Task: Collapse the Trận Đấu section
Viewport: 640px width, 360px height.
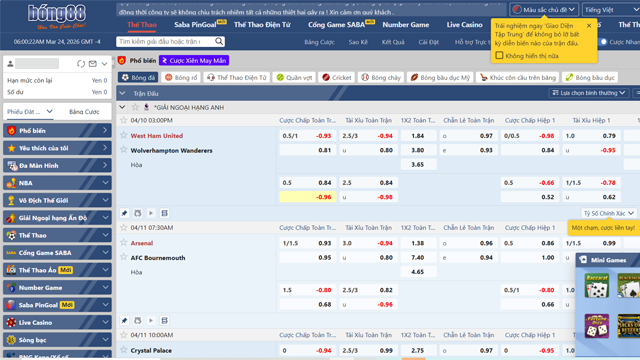Action: click(x=122, y=93)
